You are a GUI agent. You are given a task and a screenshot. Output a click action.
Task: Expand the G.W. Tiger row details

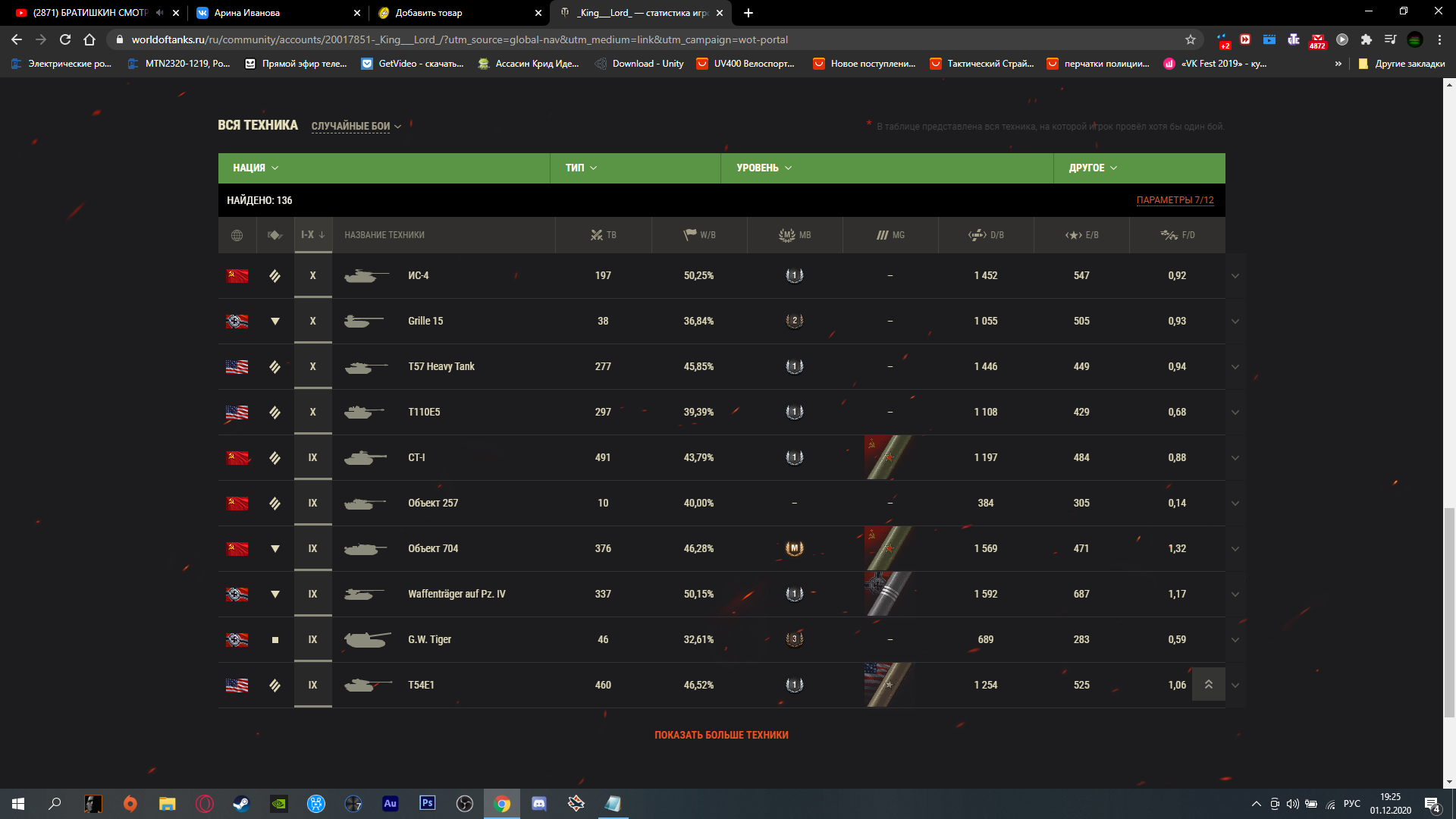pos(1235,640)
